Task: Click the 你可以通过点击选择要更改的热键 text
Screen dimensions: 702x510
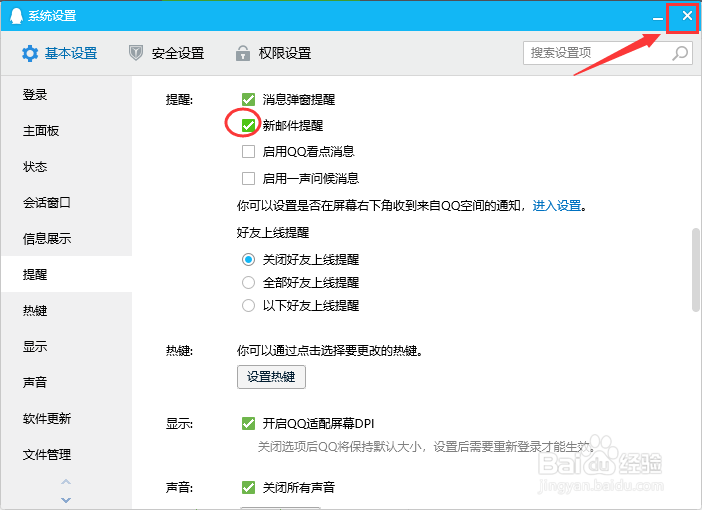Action: pyautogui.click(x=330, y=350)
